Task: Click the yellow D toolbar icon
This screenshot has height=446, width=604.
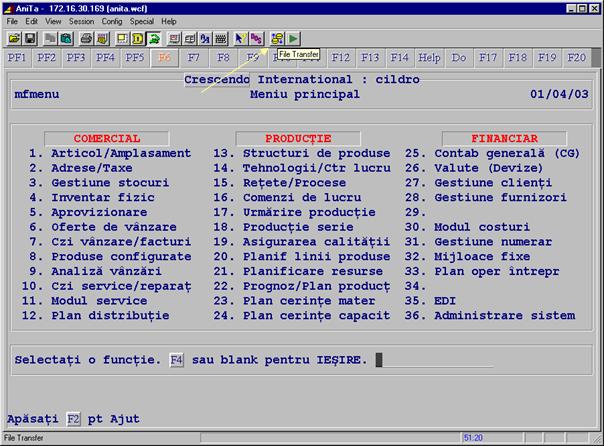Action: tap(139, 38)
